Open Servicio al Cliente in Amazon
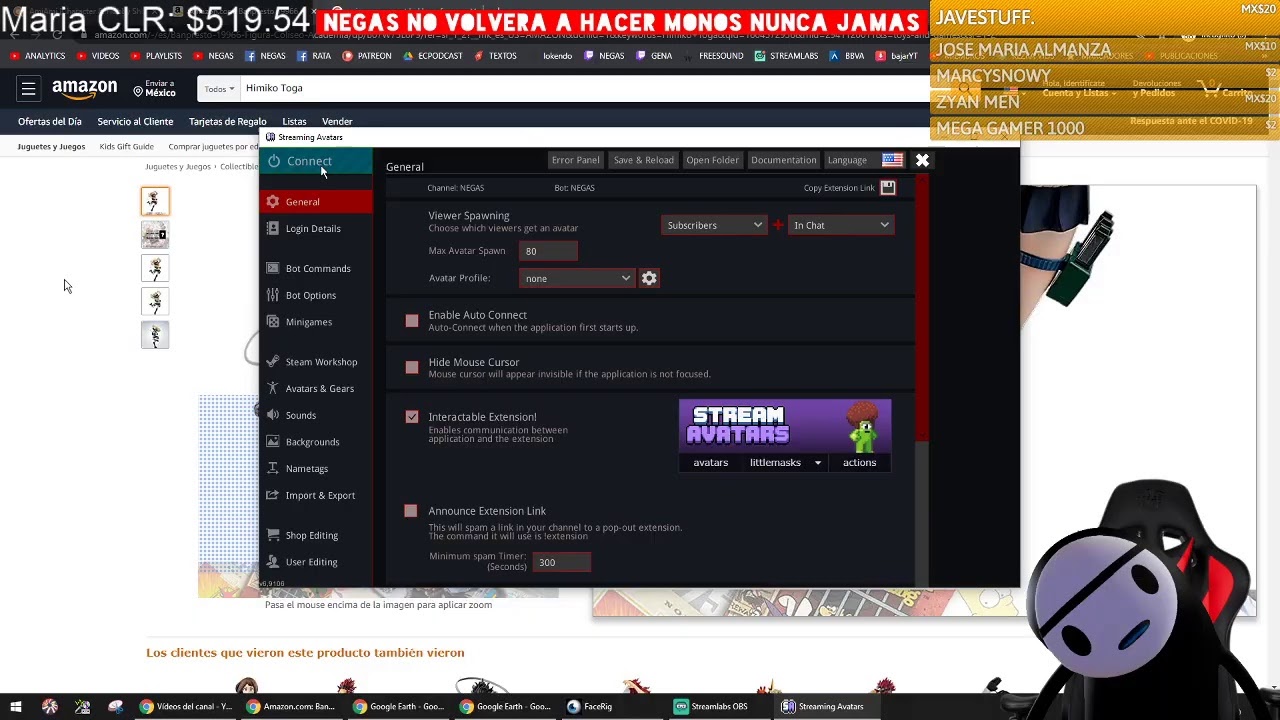 pos(135,122)
